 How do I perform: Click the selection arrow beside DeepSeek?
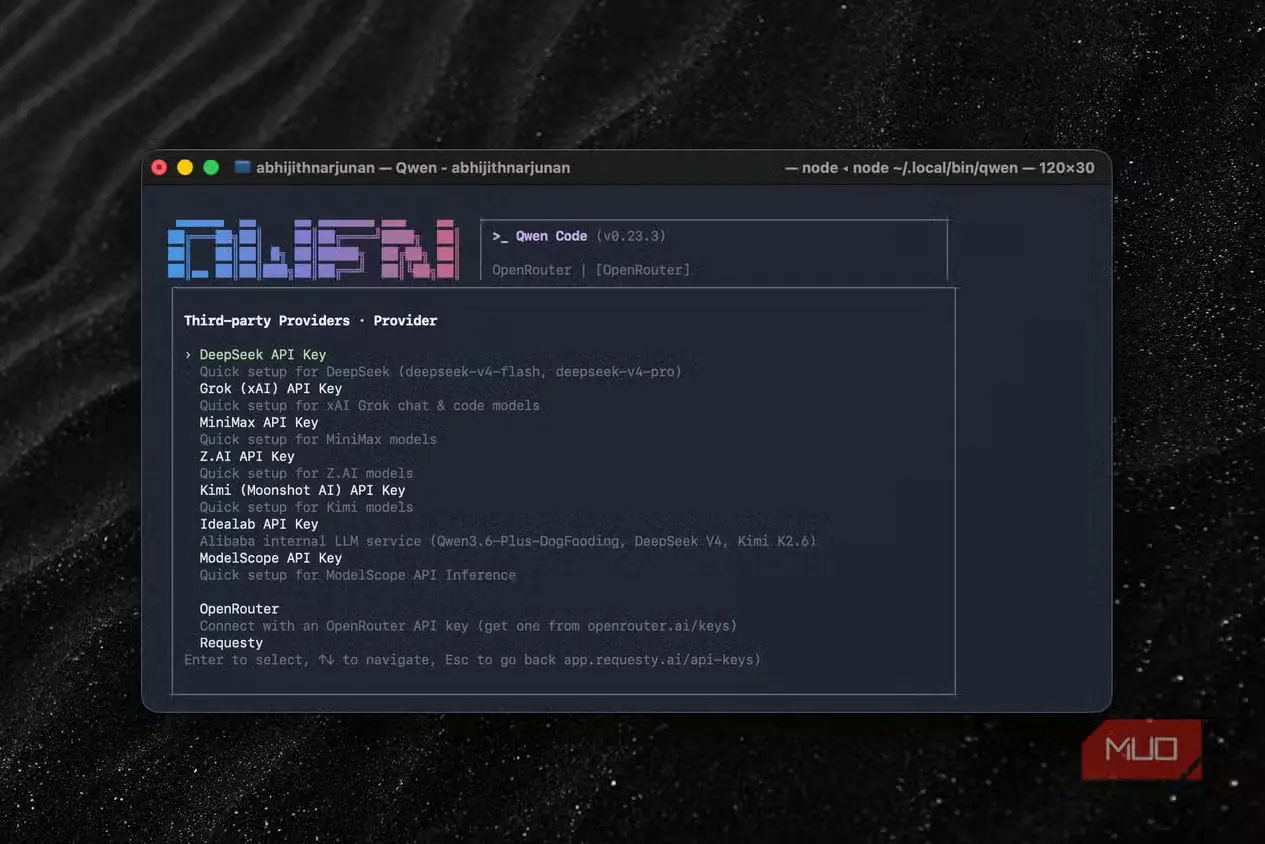coord(188,355)
